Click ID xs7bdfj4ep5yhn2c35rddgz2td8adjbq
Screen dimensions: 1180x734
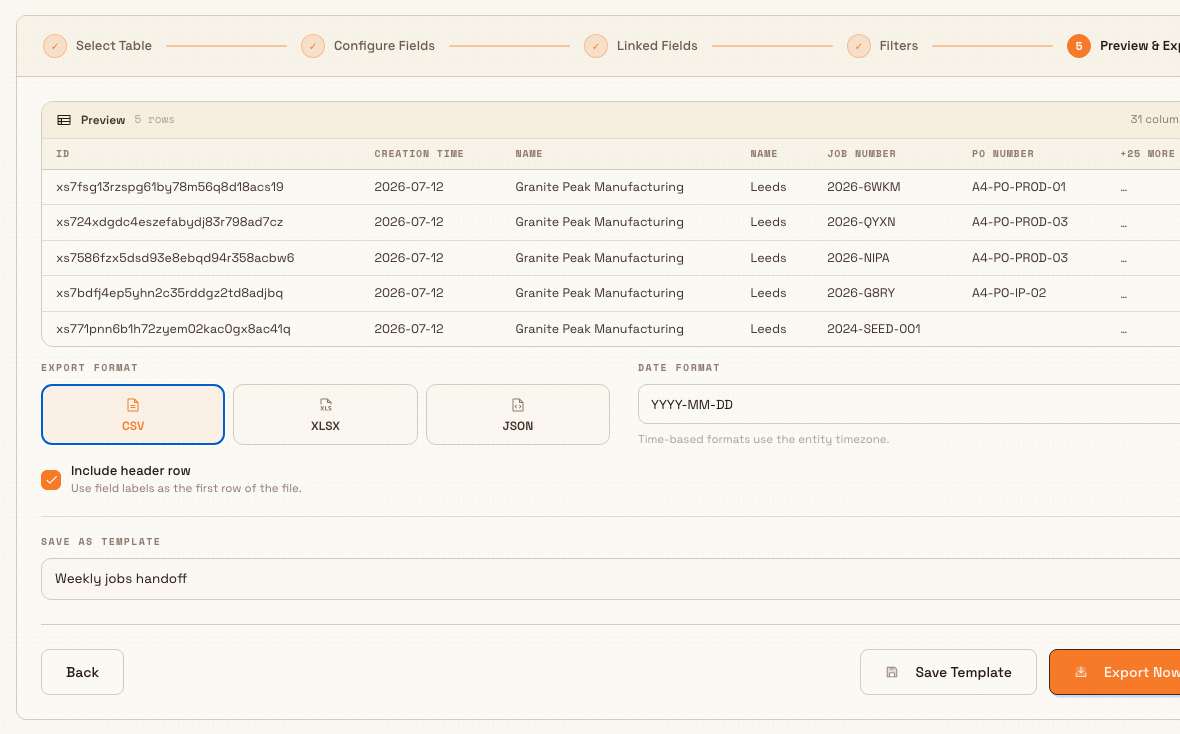coord(169,293)
